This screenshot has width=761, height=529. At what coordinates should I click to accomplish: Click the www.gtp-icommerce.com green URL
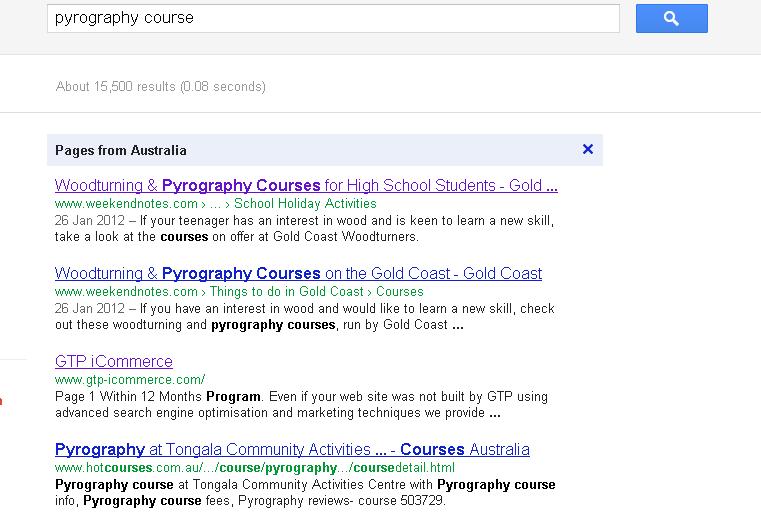tap(130, 380)
